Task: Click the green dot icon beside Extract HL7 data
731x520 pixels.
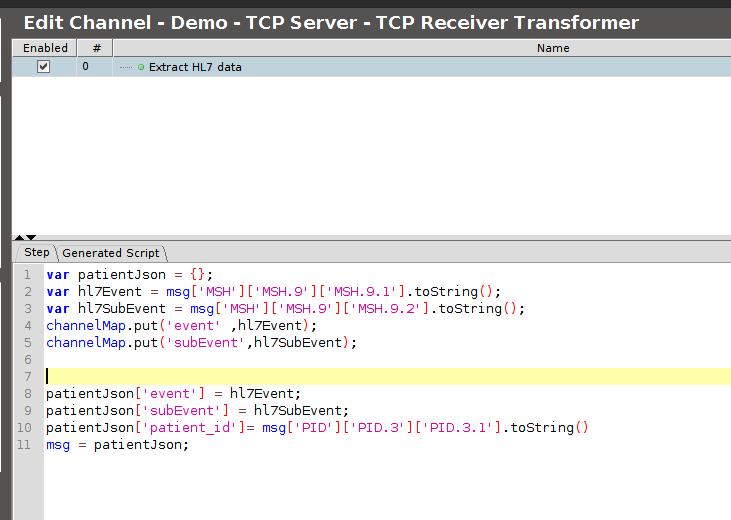Action: click(141, 67)
